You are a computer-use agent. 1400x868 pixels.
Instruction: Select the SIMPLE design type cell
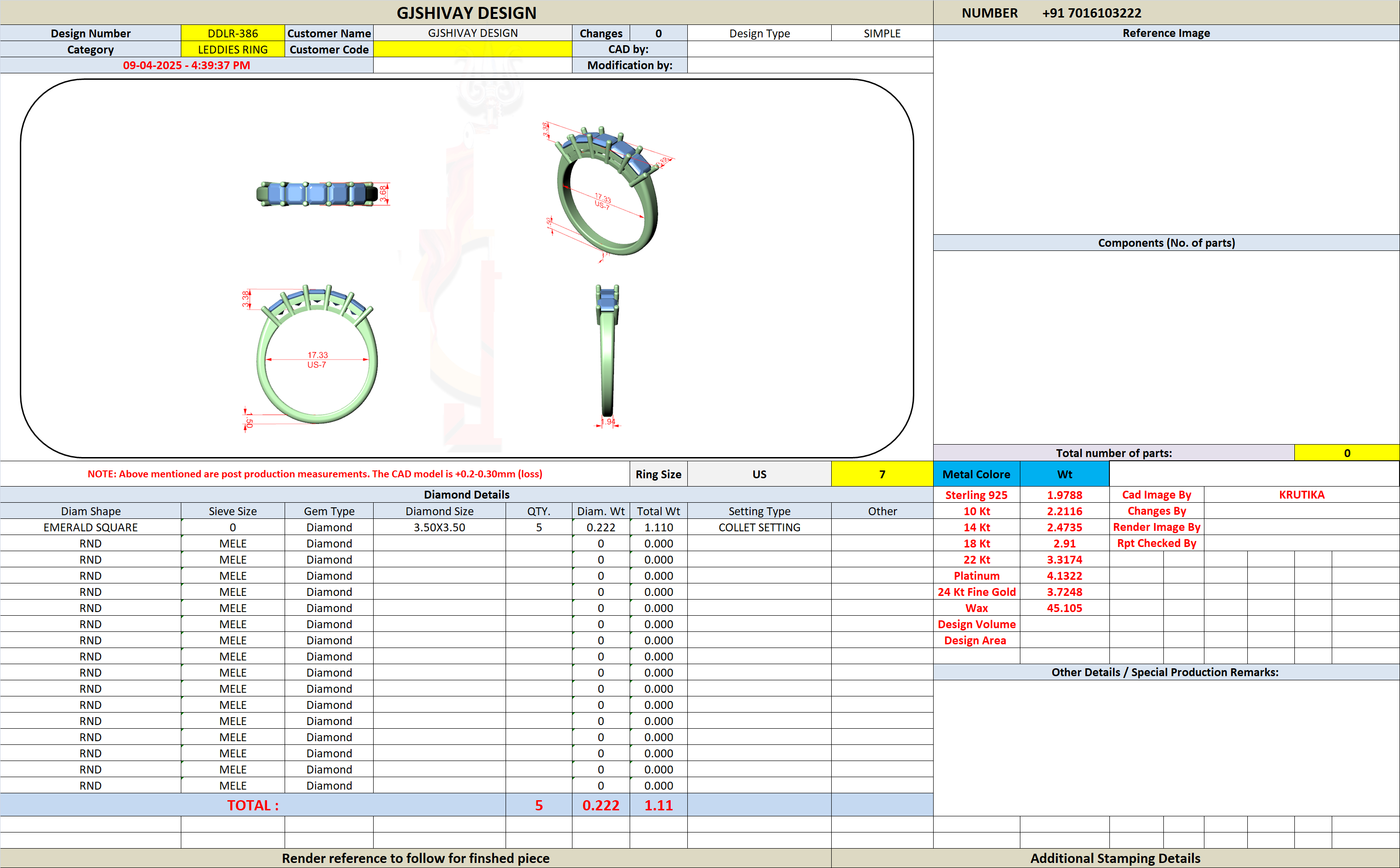882,33
